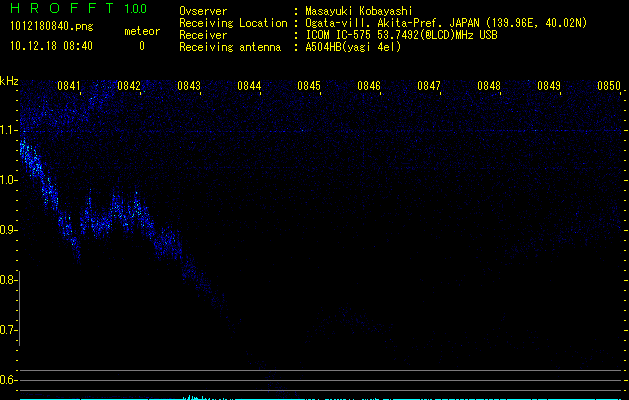Click the 0.6 frequency axis label
629x400 pixels.
(8, 380)
